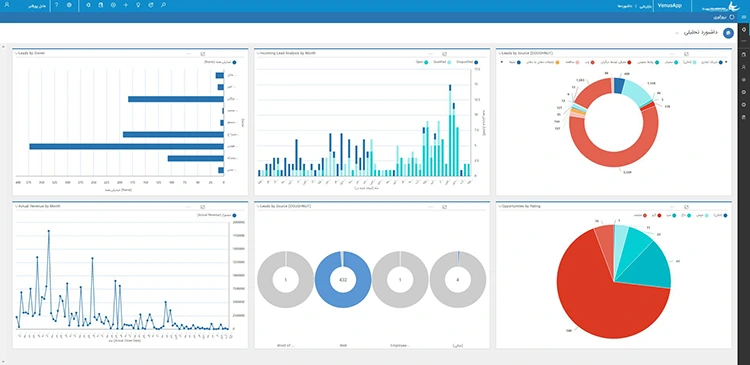Collapse the lower Leads by Source chart chevron

coord(257,206)
